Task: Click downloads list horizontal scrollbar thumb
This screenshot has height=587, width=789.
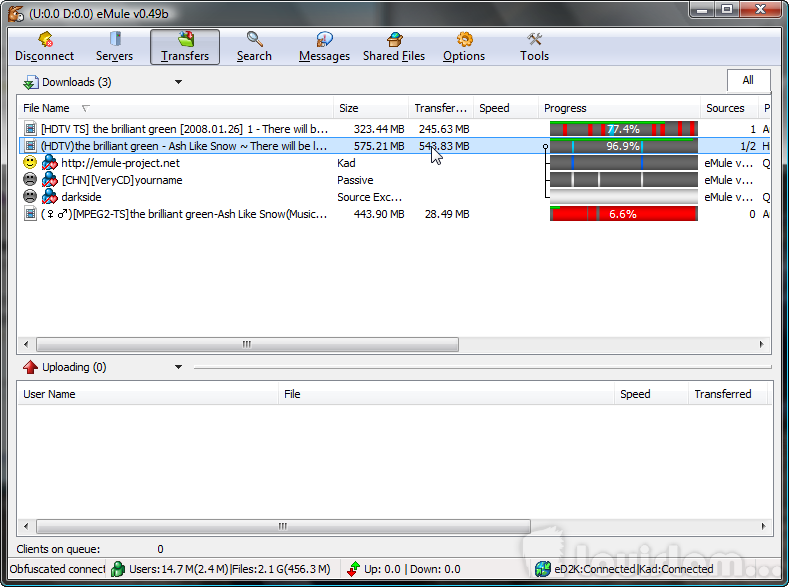Action: click(x=247, y=345)
